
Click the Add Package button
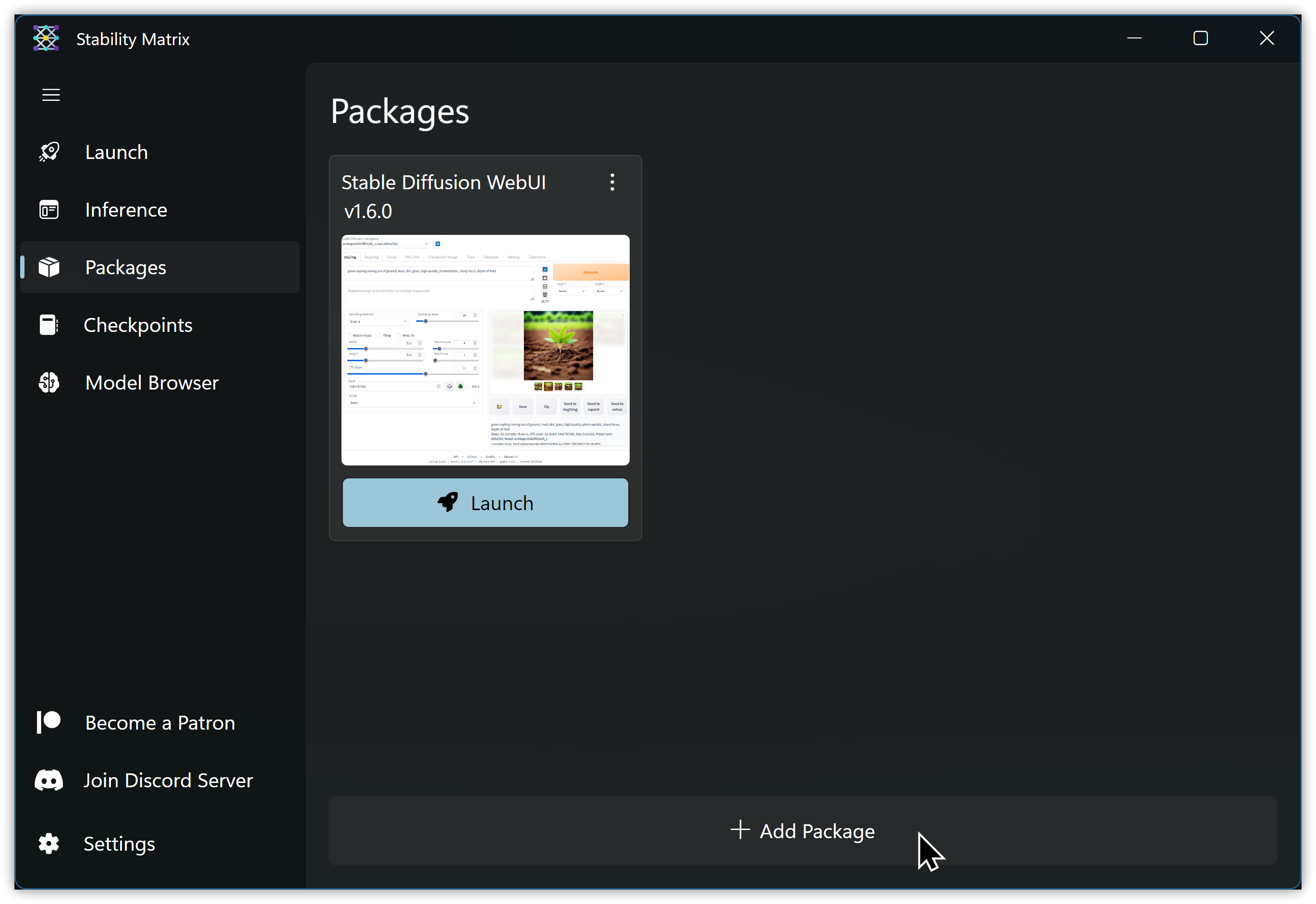803,831
